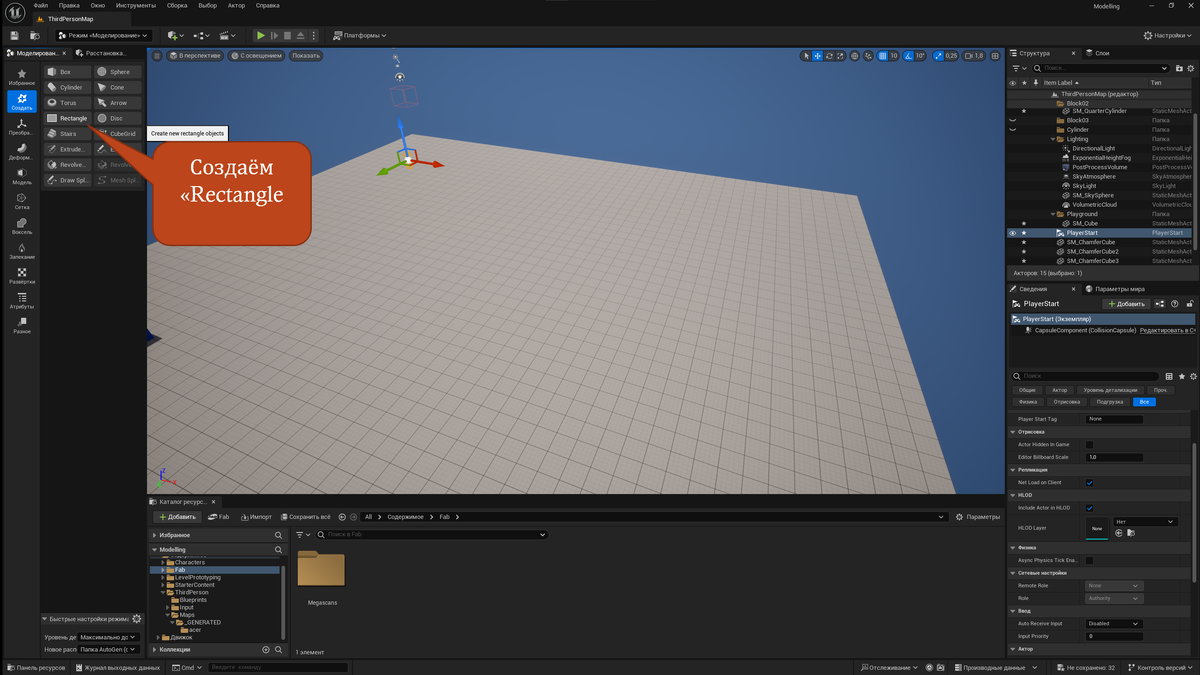Expand the Characters folder in content tree

(163, 562)
